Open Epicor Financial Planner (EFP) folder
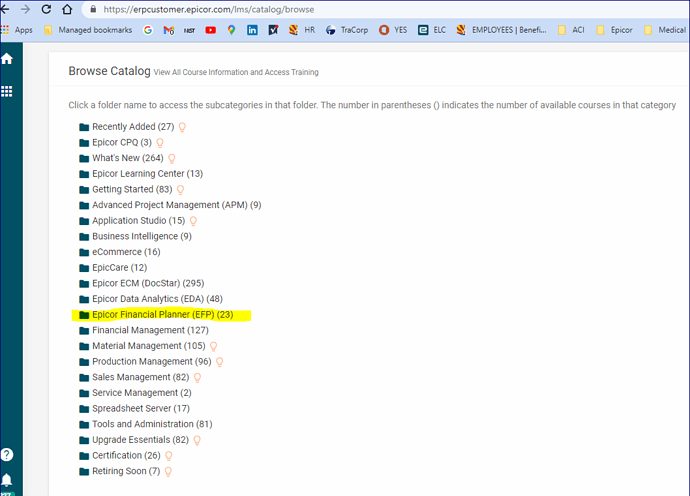Screen dimensions: 690x496 click(156, 315)
